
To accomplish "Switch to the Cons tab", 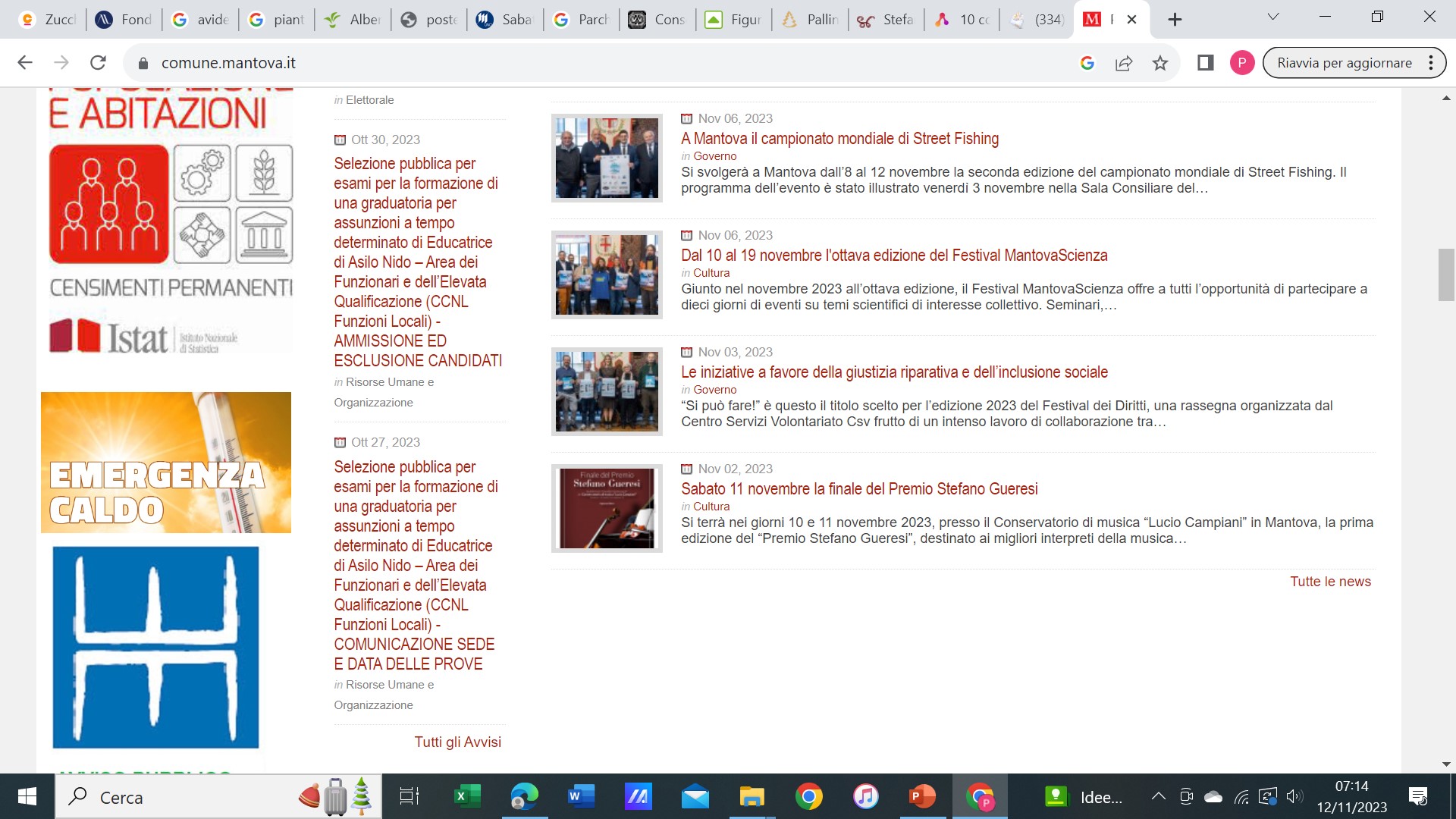I will tap(658, 20).
